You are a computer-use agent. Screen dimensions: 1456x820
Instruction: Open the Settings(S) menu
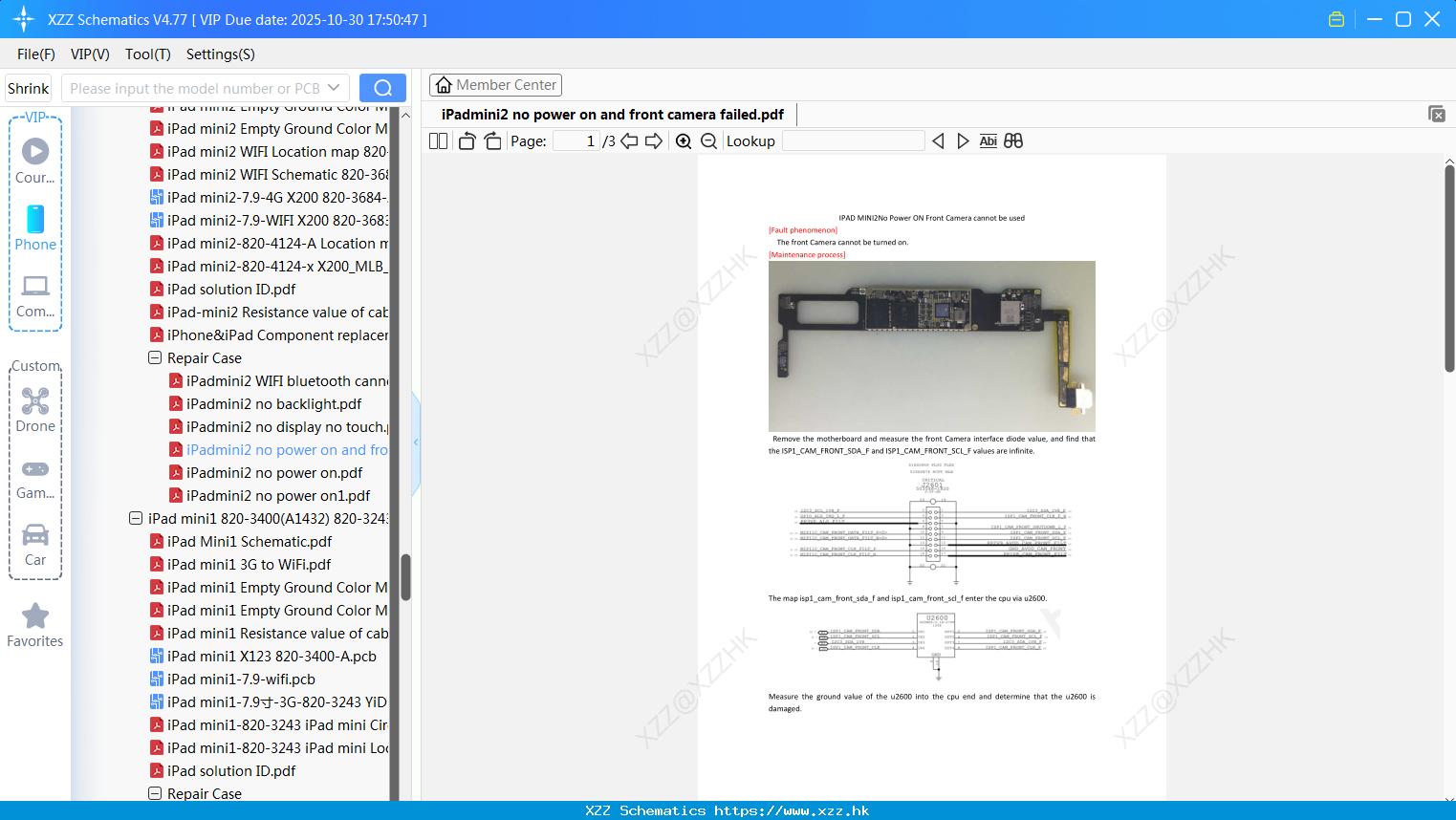point(221,54)
